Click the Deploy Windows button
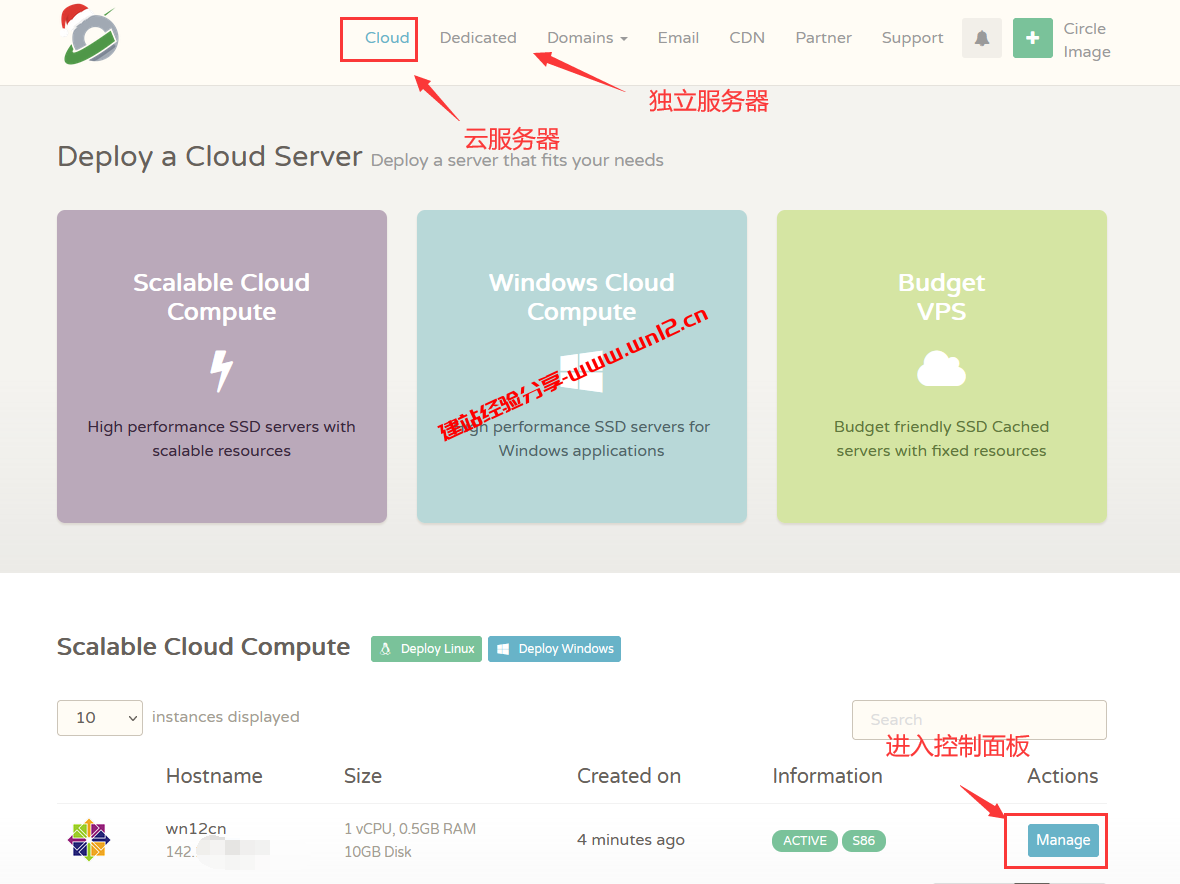The height and width of the screenshot is (884, 1180). (x=554, y=648)
